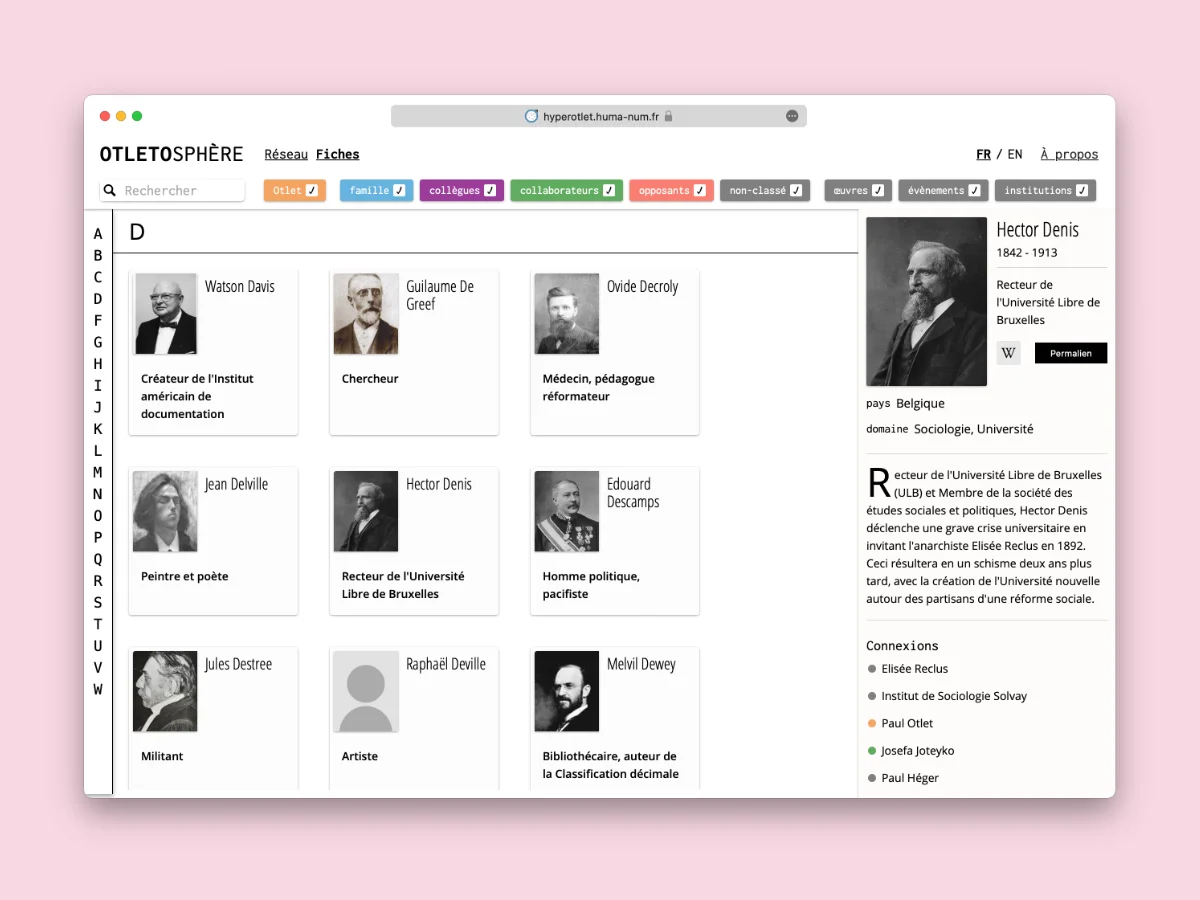Click the search magnifier icon

coord(110,190)
